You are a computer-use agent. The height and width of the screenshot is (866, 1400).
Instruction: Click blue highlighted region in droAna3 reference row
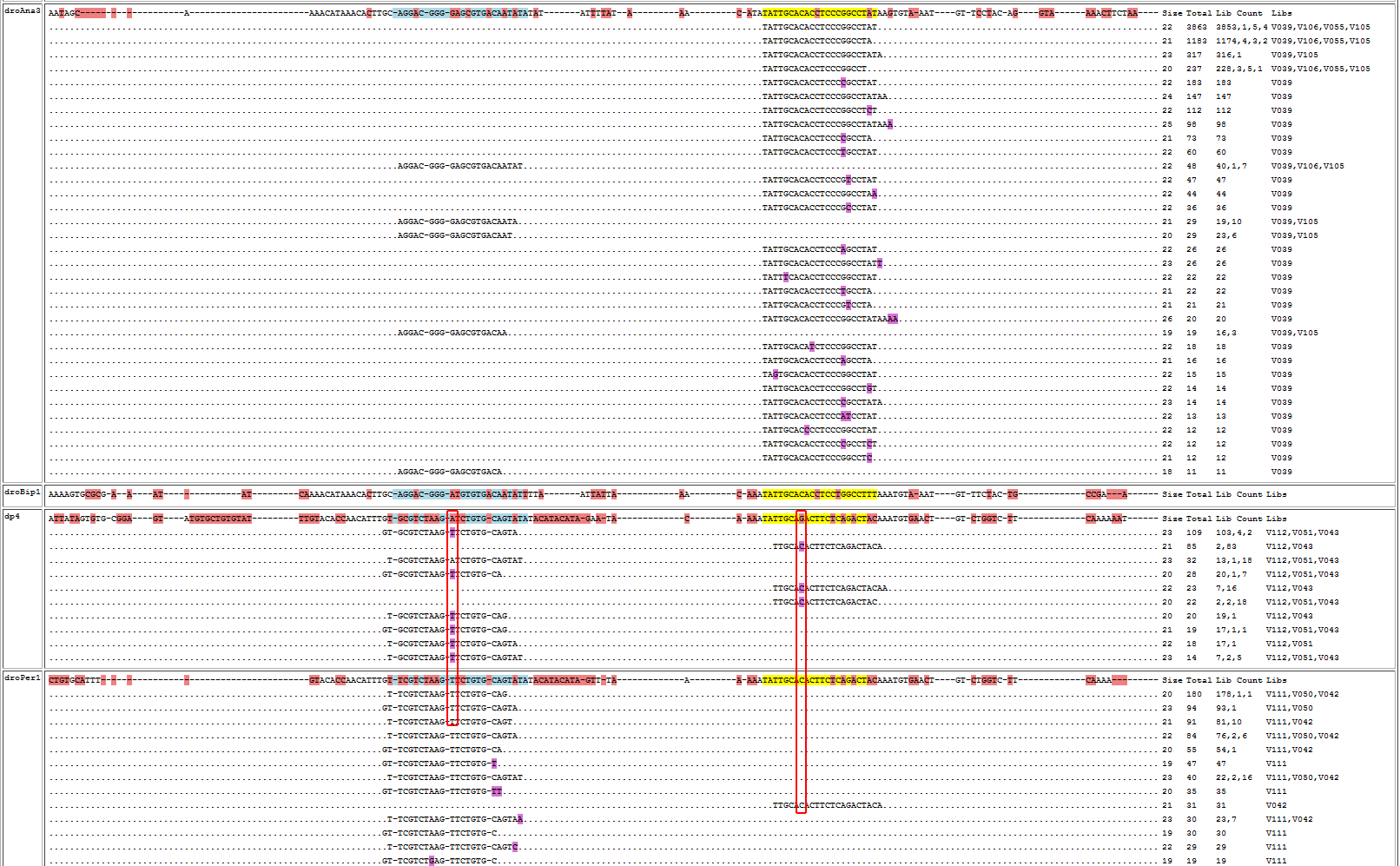[460, 13]
